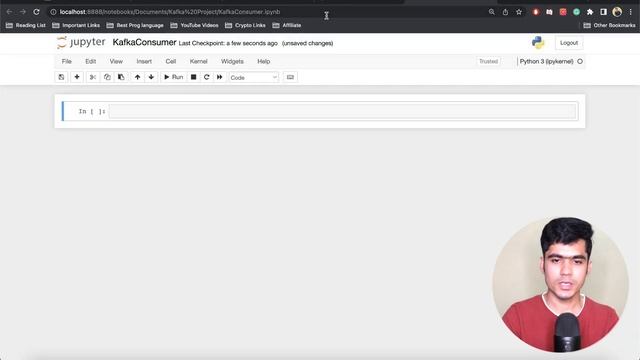
Task: Open the browser profile avatar
Action: click(x=617, y=12)
